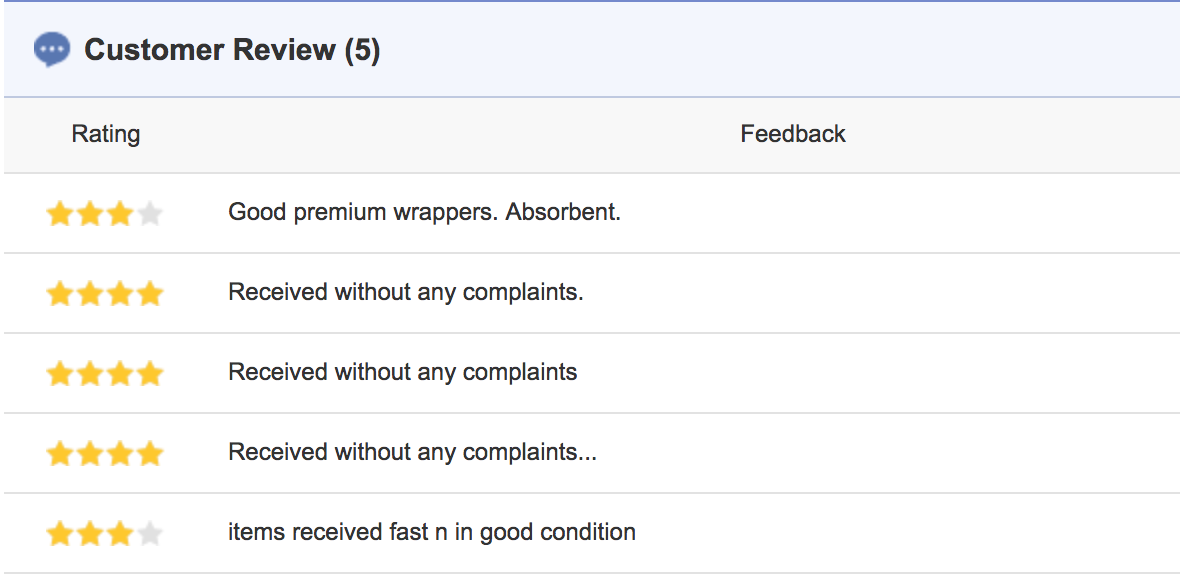Click the grey empty star in "Good premium wrappers" row

[150, 214]
